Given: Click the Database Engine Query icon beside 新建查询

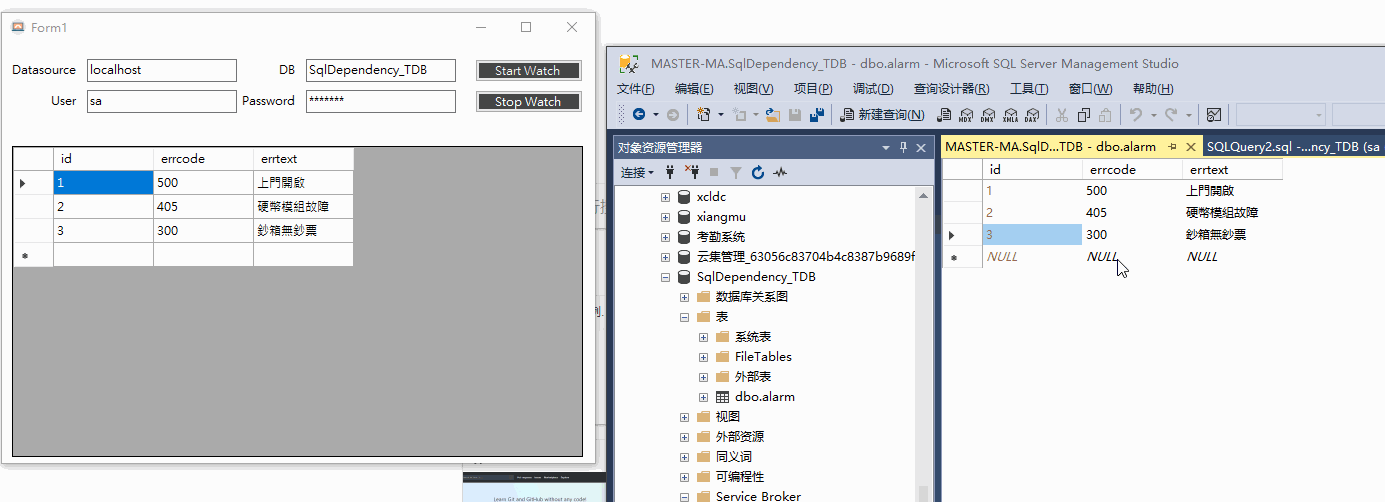Looking at the screenshot, I should coord(944,115).
